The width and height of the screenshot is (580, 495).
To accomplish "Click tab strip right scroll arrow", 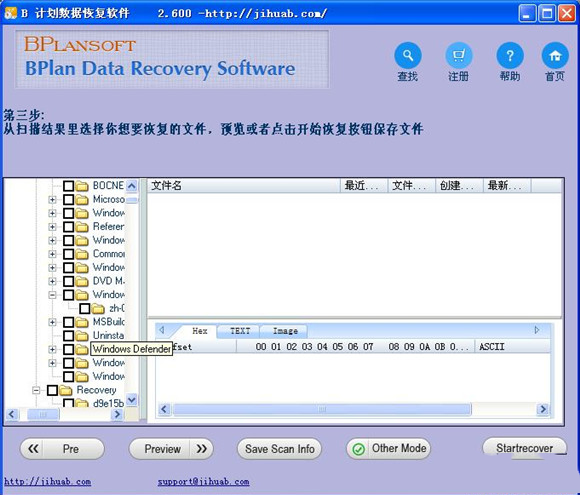I will click(x=537, y=330).
